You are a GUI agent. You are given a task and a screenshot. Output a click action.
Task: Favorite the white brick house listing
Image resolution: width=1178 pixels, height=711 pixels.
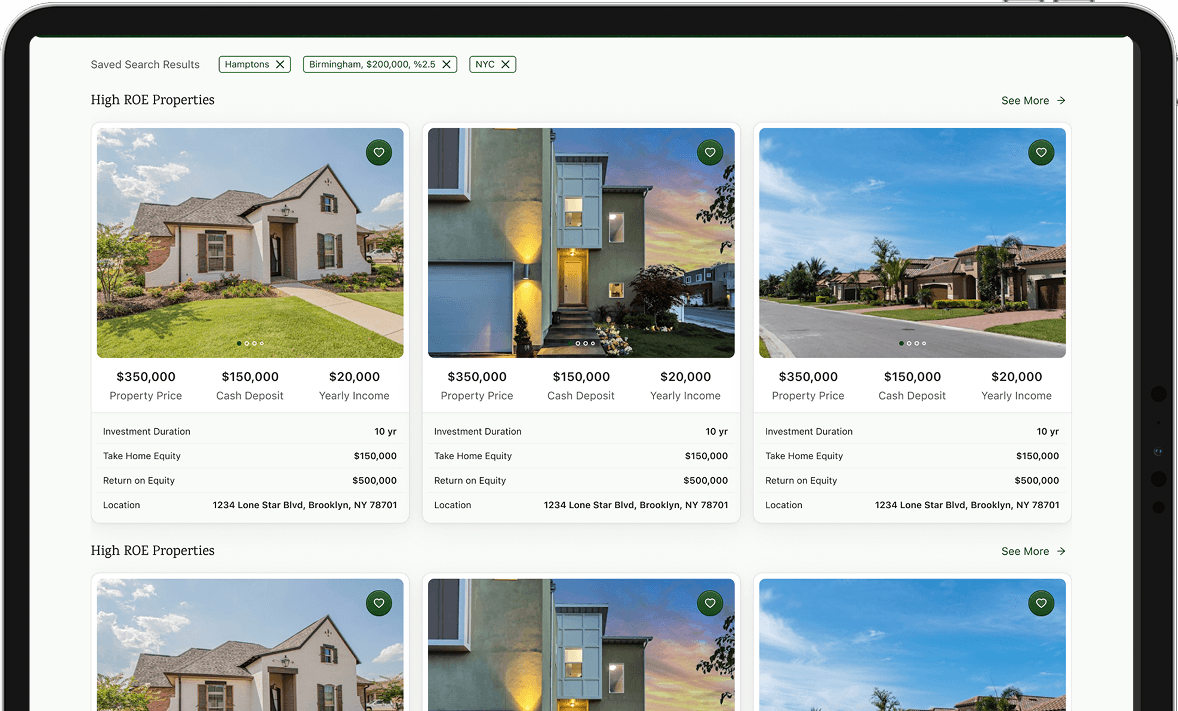379,153
